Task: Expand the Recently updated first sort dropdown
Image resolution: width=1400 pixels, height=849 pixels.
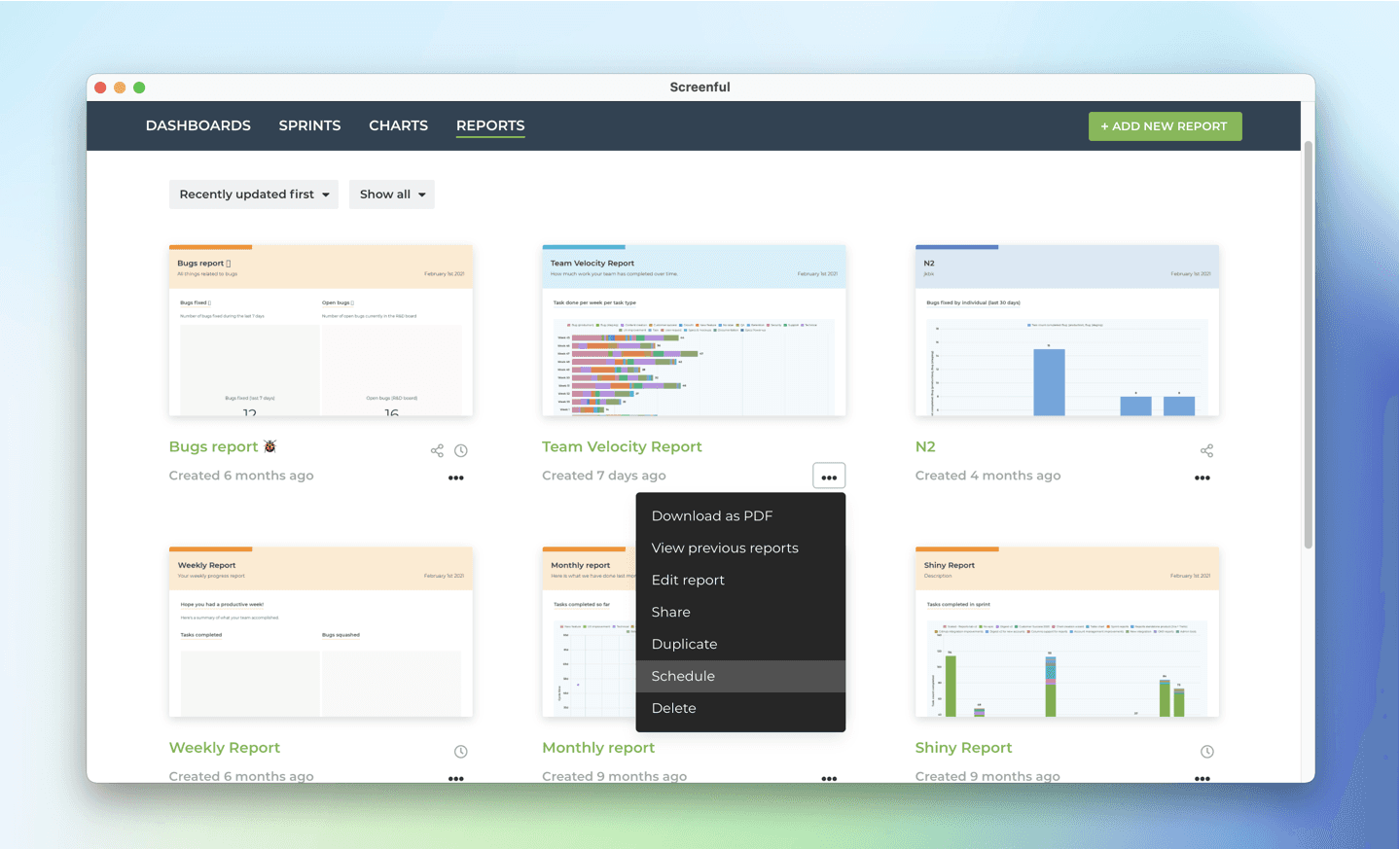Action: (254, 195)
